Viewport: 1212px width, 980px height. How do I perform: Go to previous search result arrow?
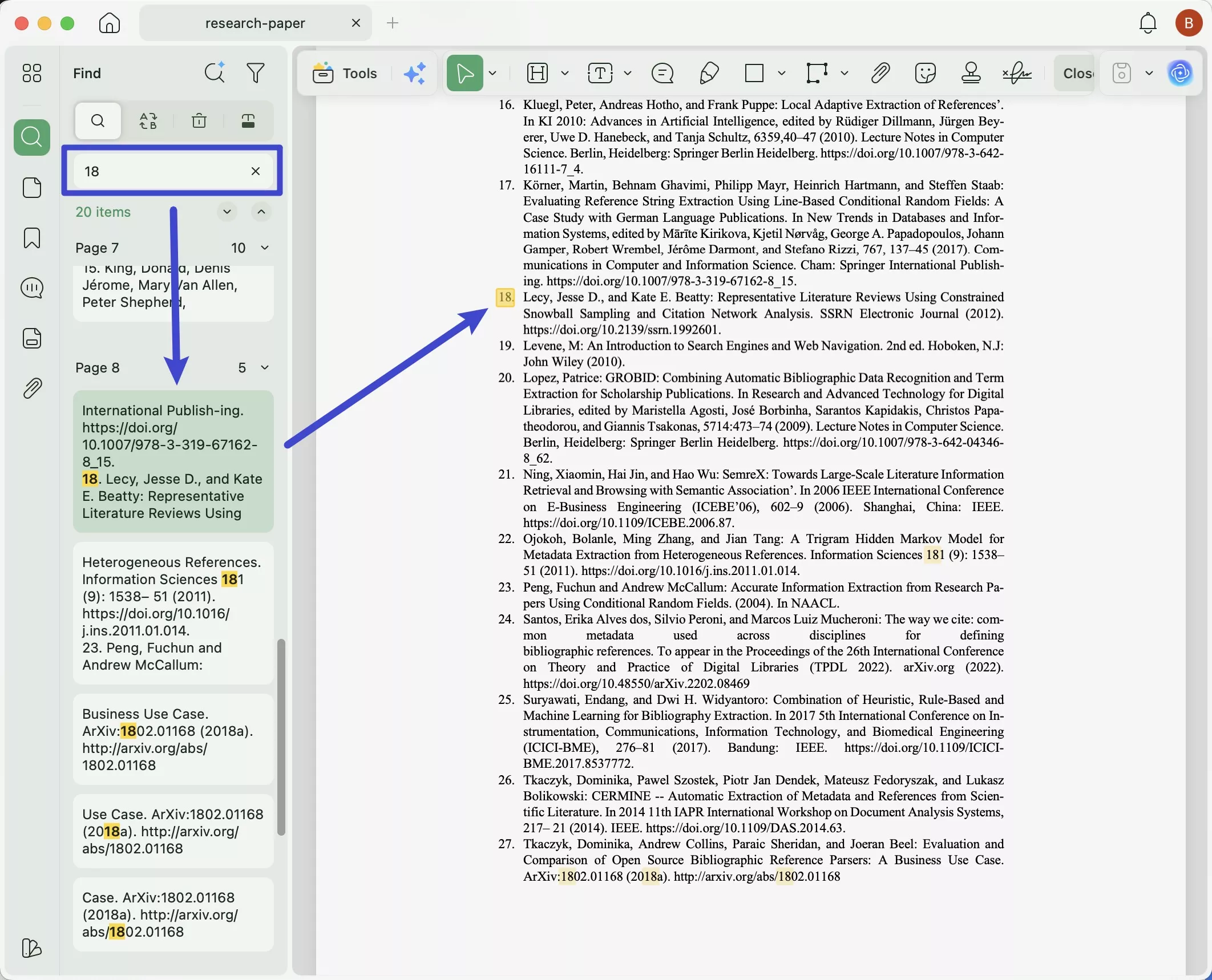click(x=261, y=212)
